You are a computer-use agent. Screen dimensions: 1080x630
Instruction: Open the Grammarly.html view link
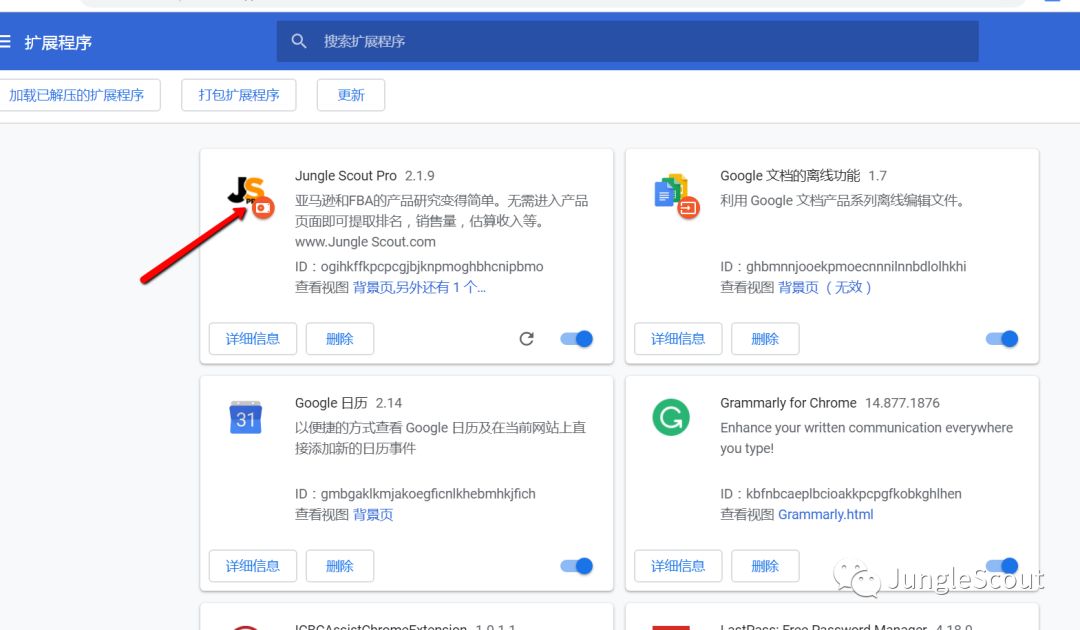tap(825, 515)
